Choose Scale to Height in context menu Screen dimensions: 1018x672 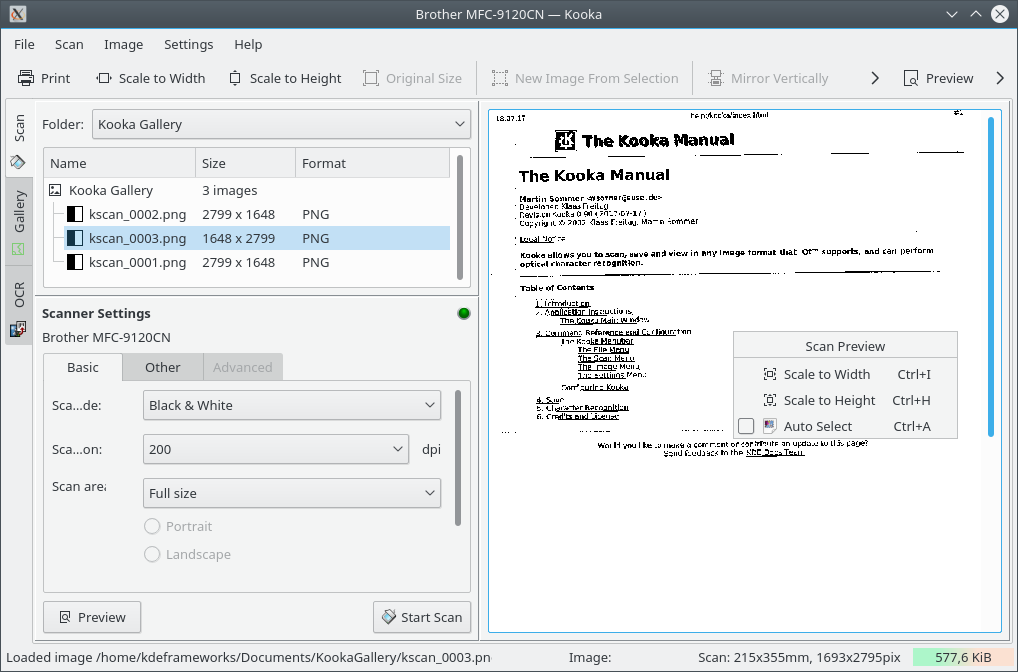tap(845, 400)
